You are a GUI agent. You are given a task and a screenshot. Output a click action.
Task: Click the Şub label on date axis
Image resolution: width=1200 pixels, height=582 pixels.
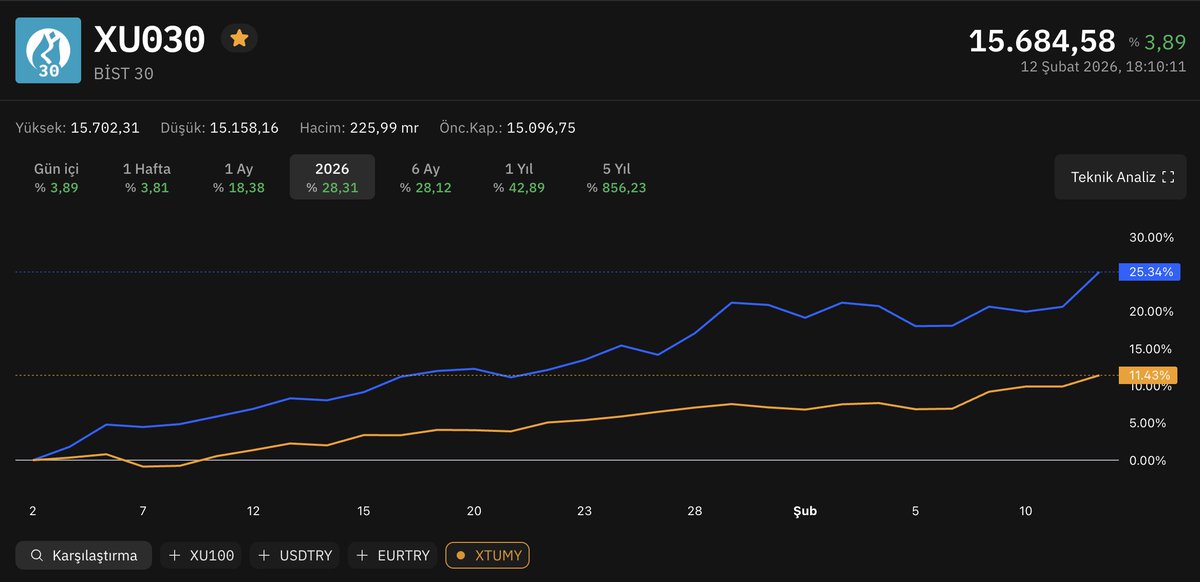[x=805, y=511]
